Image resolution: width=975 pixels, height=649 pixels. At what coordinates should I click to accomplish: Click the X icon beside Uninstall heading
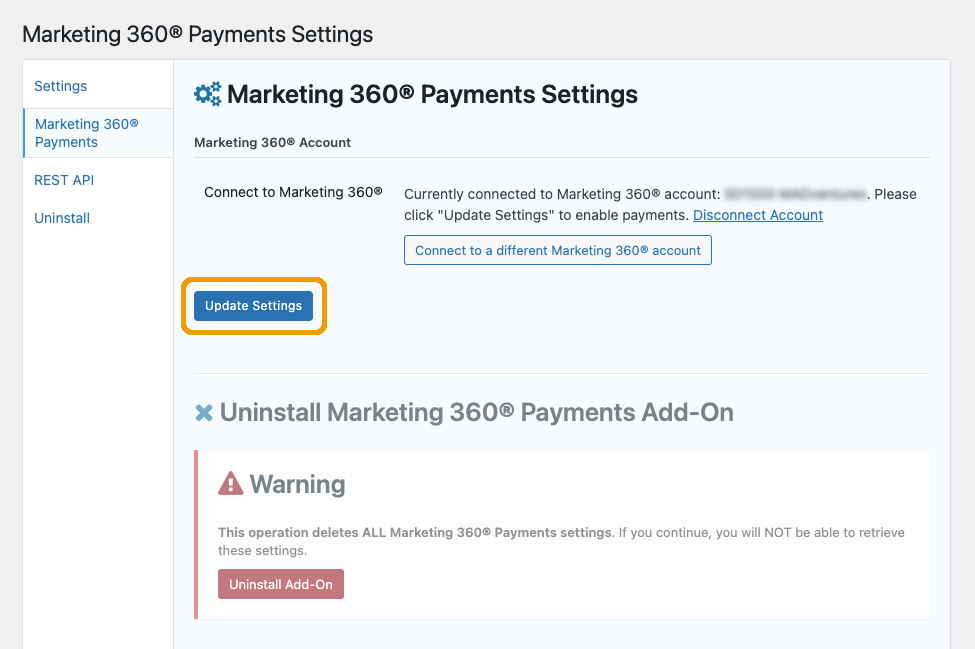pos(204,413)
